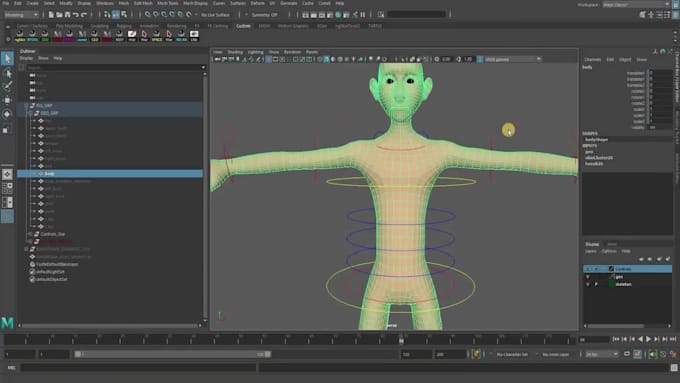
Task: Click the Open Scene folder icon
Action: pyautogui.click(x=59, y=15)
